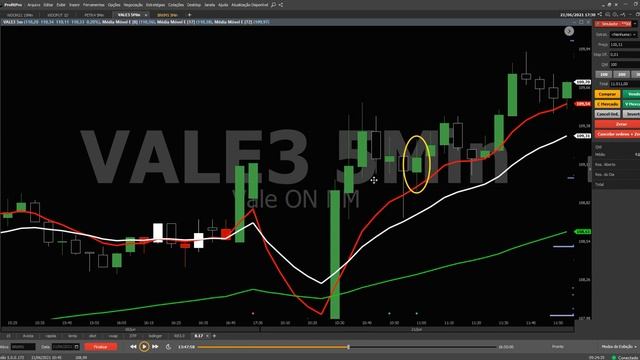The height and width of the screenshot is (360, 640).
Task: Open the Ajuda menu
Action: (223, 5)
